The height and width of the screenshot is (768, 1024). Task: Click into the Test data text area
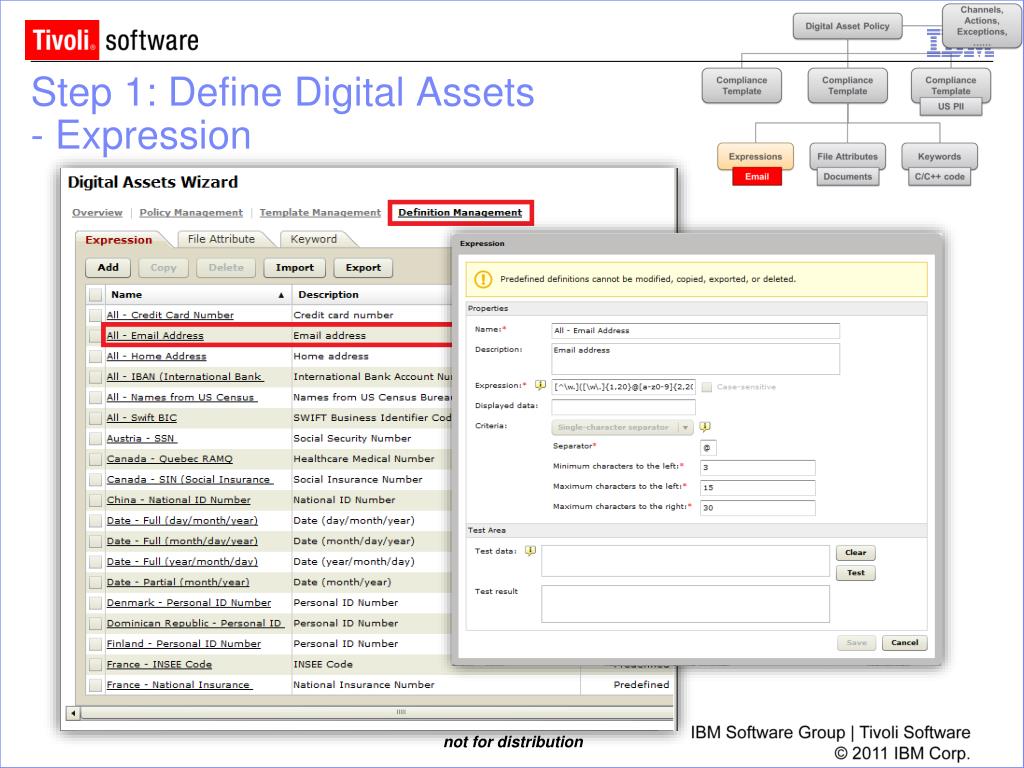(685, 561)
